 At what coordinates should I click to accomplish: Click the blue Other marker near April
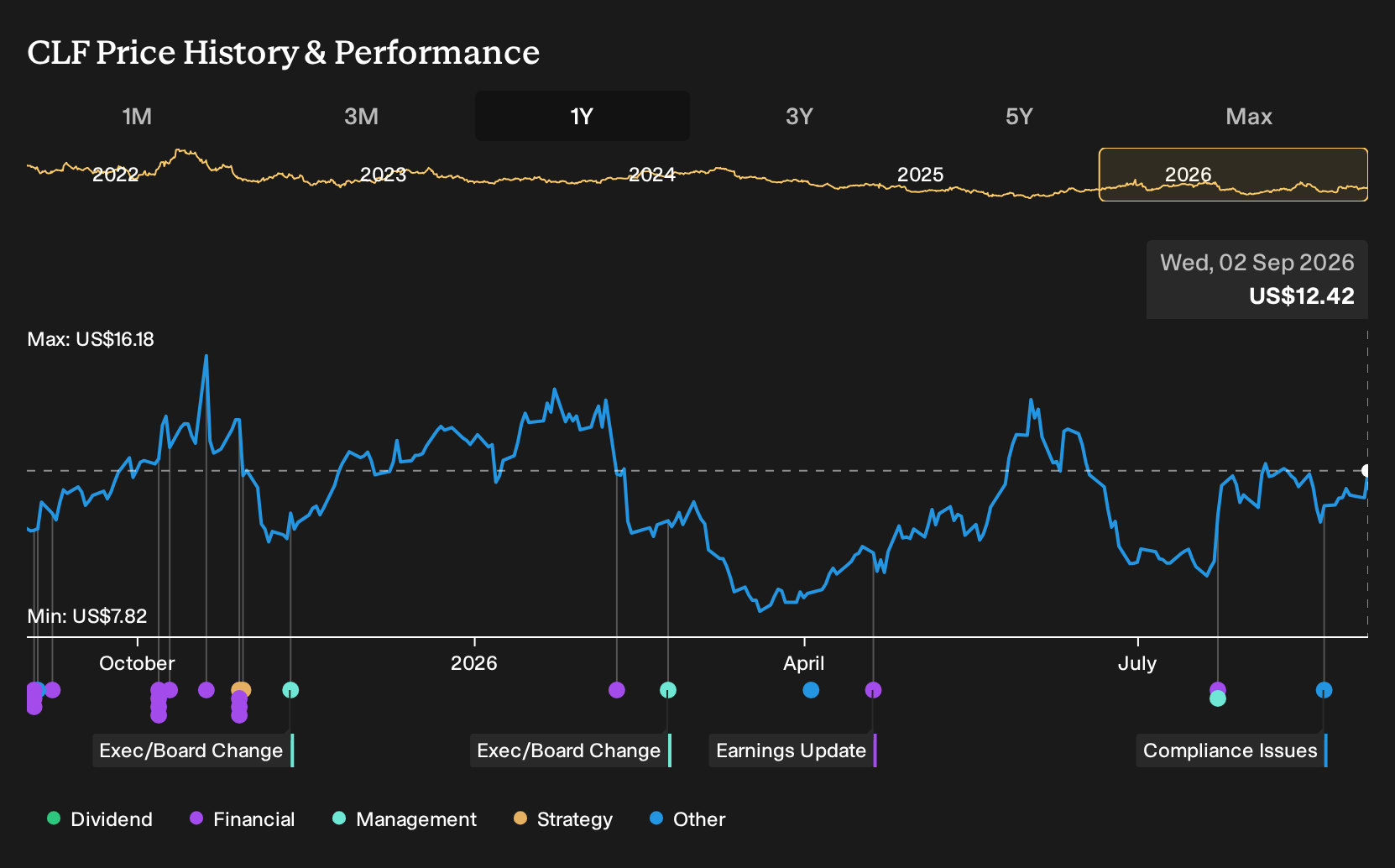811,690
